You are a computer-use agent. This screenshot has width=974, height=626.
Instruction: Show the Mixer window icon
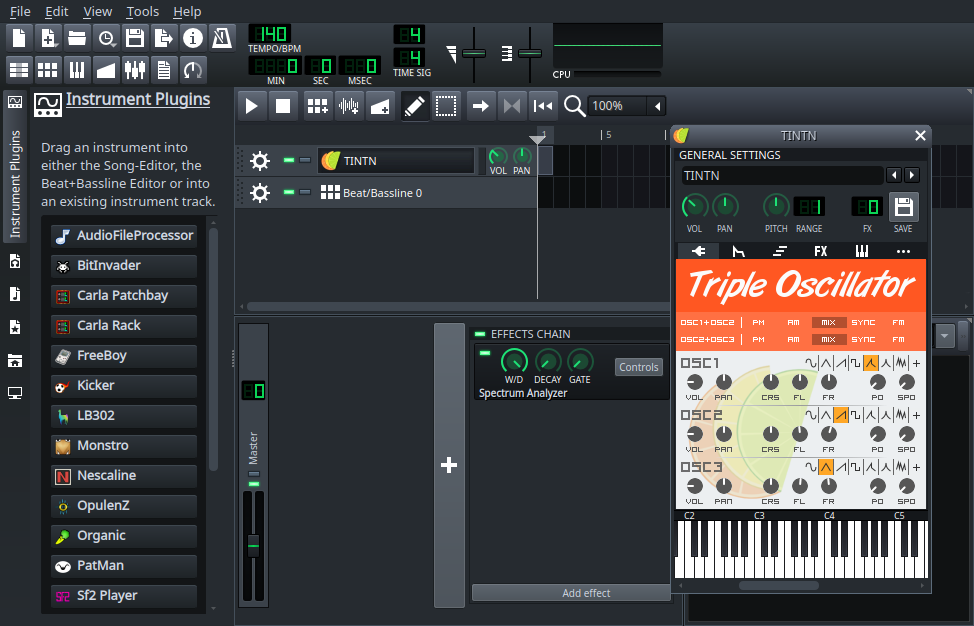[x=135, y=70]
